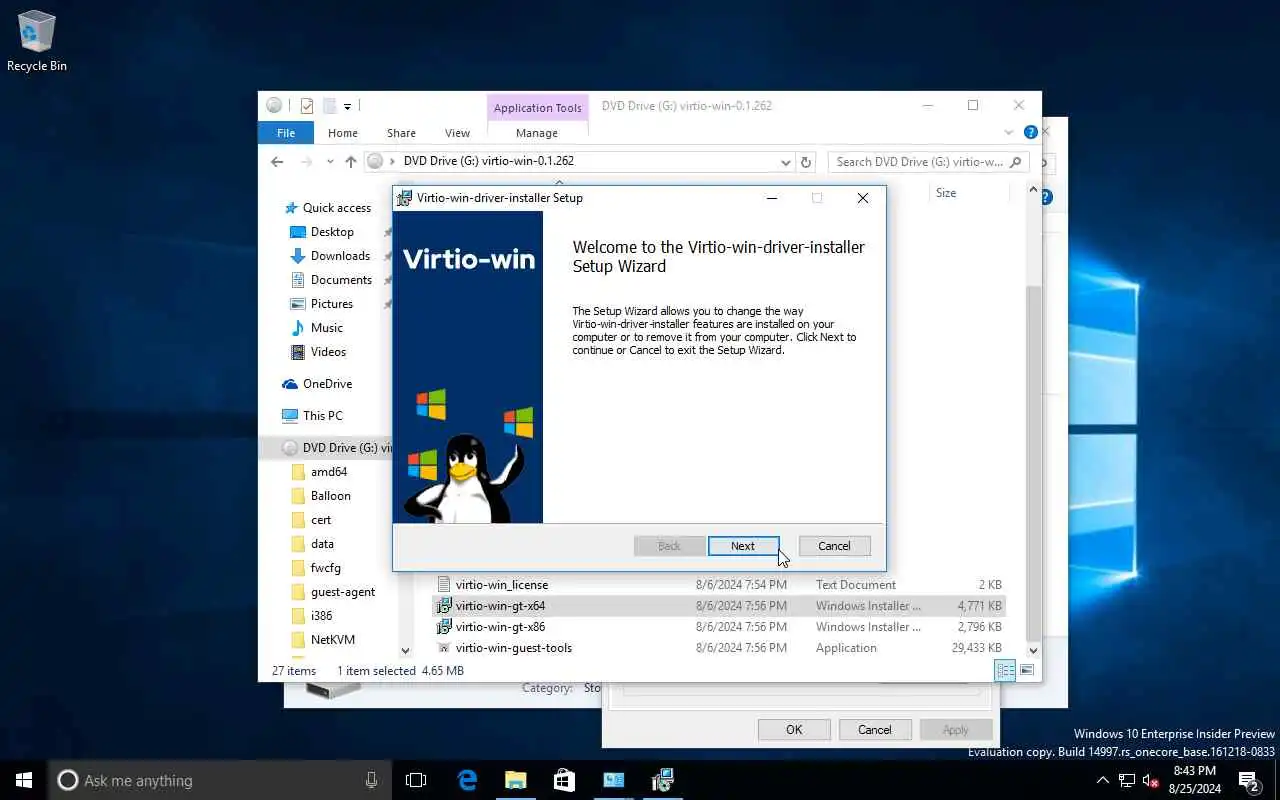Go back with Explorer's back arrow
The height and width of the screenshot is (800, 1280).
277,161
